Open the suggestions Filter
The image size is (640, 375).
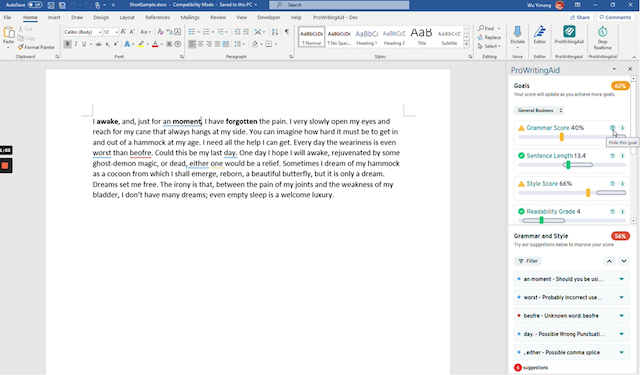(x=528, y=261)
